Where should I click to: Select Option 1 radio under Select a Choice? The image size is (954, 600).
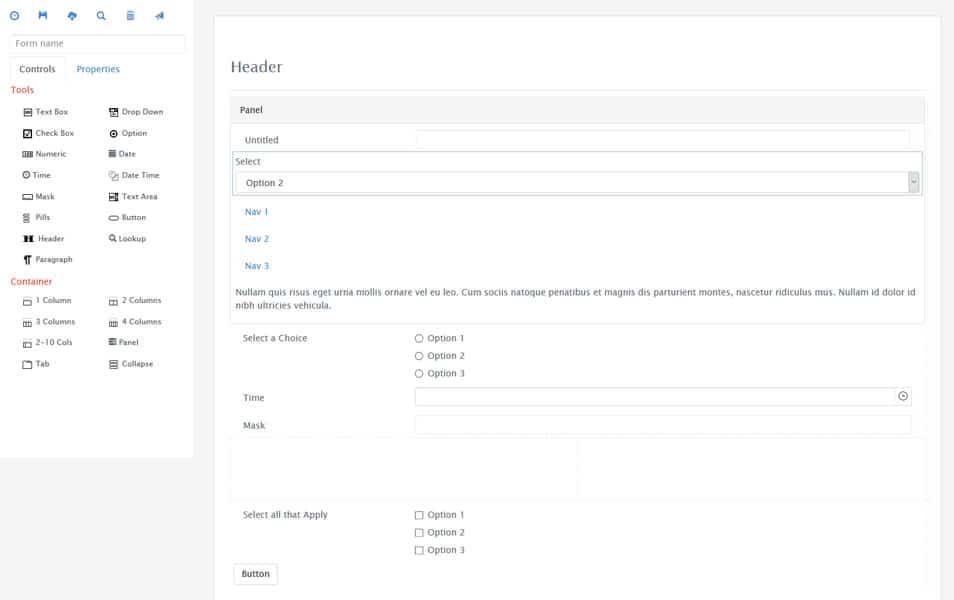click(x=419, y=339)
